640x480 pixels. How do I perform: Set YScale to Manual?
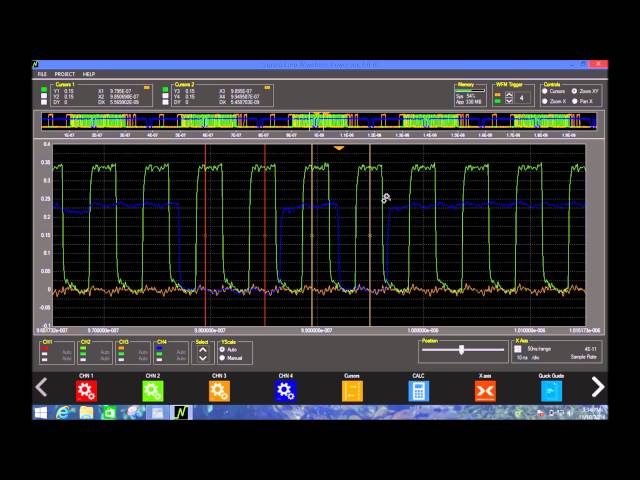[x=222, y=358]
